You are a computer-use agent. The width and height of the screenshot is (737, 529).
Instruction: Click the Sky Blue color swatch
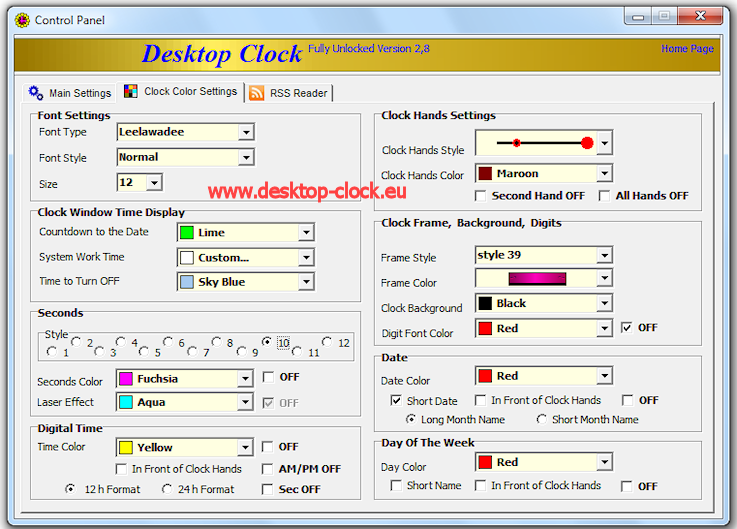tap(187, 282)
